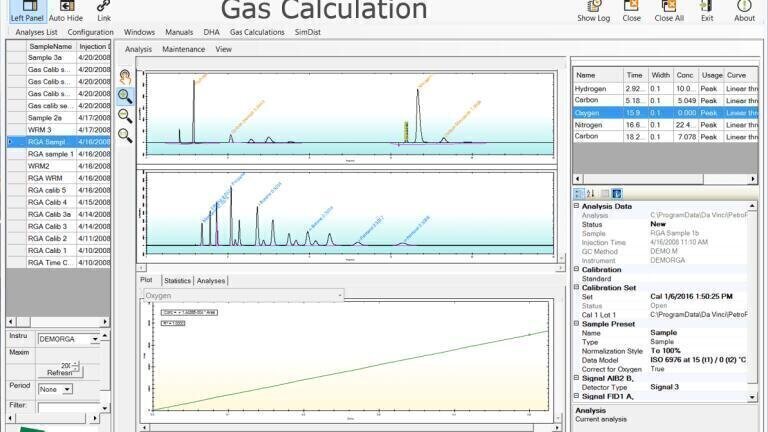The height and width of the screenshot is (432, 768).
Task: Toggle the Left Panel button
Action: click(27, 11)
